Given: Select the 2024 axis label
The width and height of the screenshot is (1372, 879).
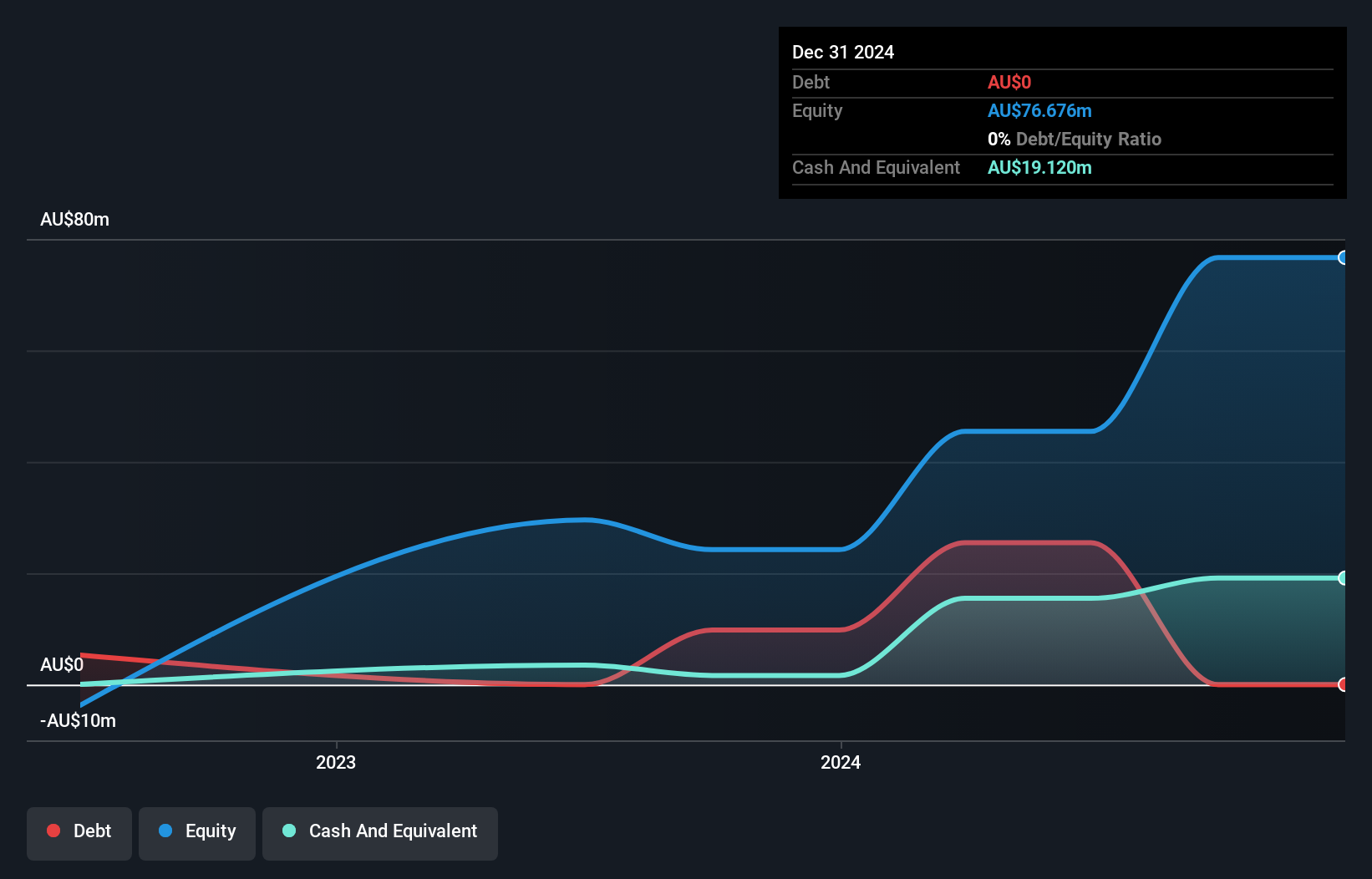Looking at the screenshot, I should click(x=841, y=762).
